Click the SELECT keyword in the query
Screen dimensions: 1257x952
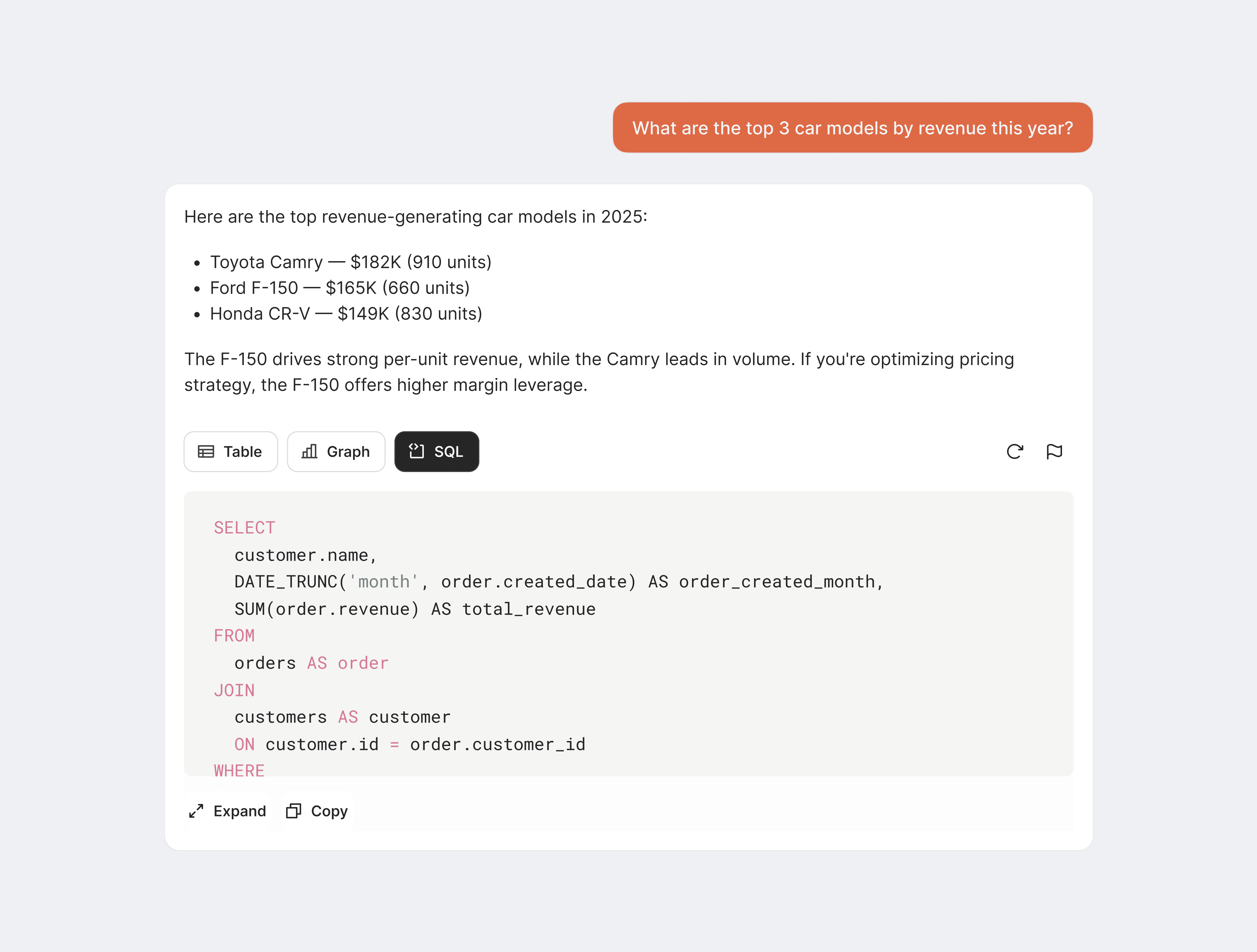[x=244, y=528]
